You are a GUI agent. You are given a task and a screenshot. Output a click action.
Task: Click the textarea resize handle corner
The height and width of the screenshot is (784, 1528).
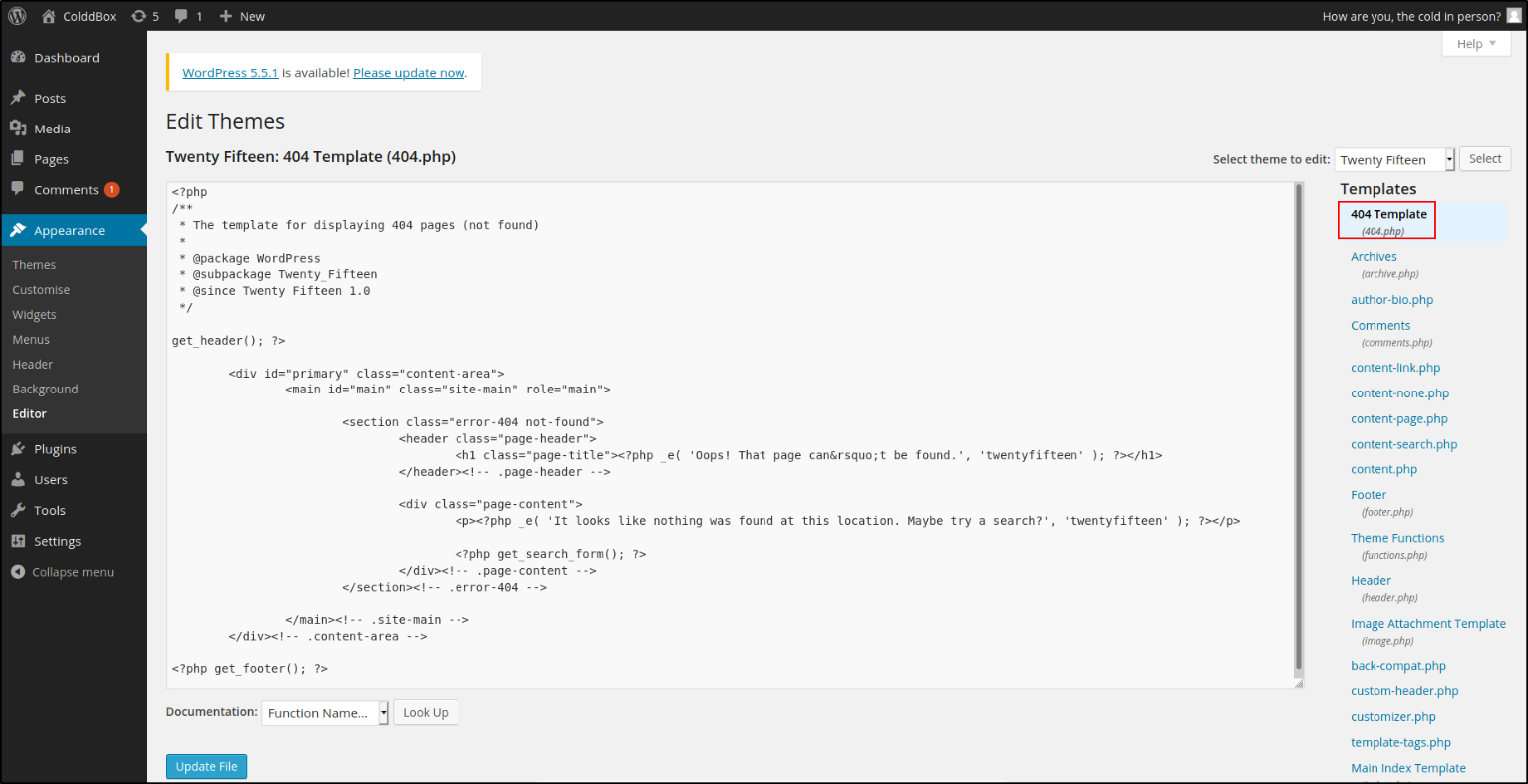coord(1298,683)
